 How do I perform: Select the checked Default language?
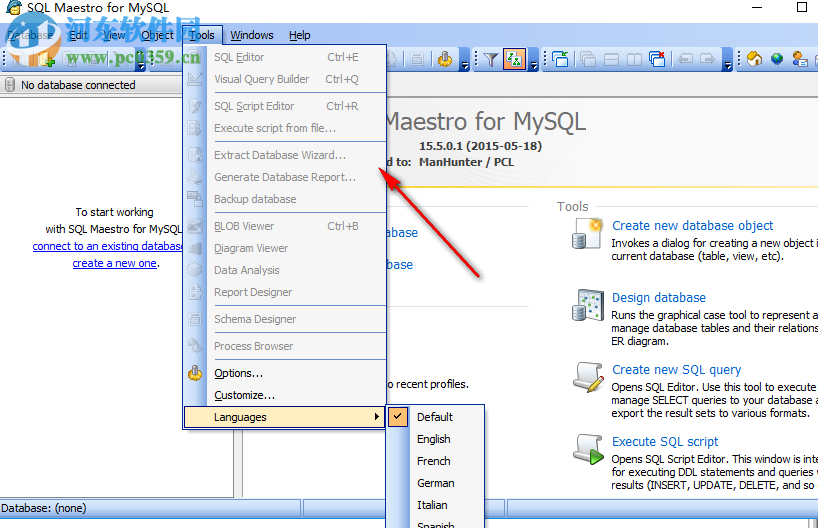pyautogui.click(x=435, y=417)
